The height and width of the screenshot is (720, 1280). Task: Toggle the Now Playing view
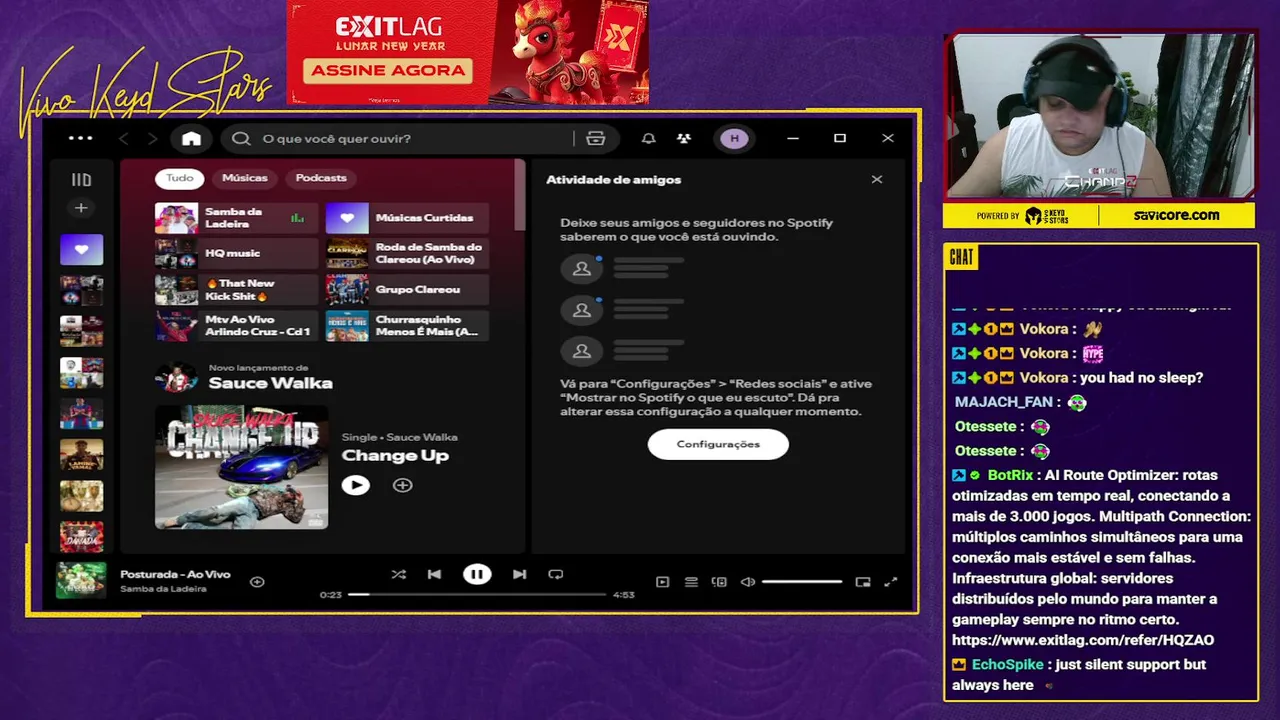662,581
